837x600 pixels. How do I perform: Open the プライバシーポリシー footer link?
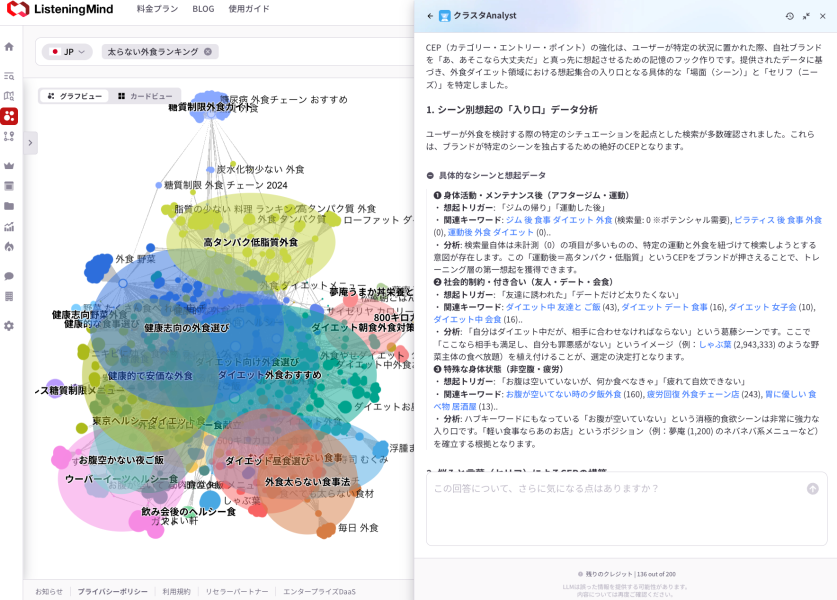pos(113,590)
